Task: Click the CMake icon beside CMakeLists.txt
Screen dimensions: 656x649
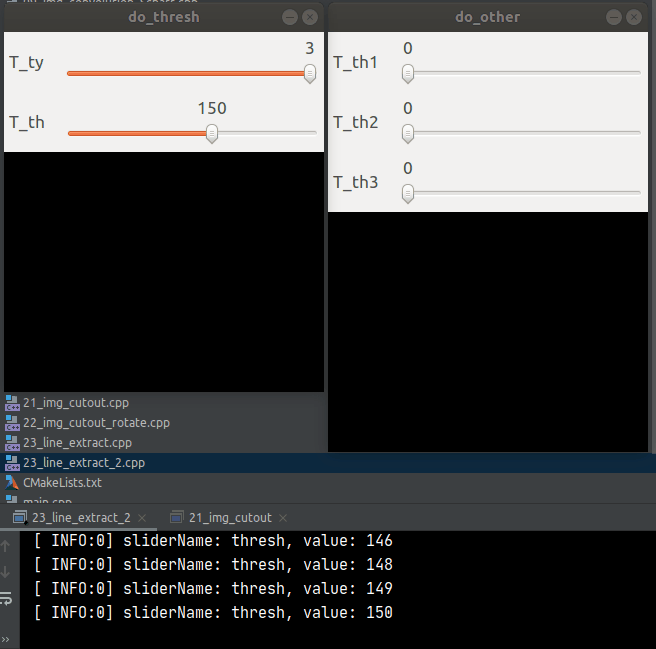Action: click(12, 483)
